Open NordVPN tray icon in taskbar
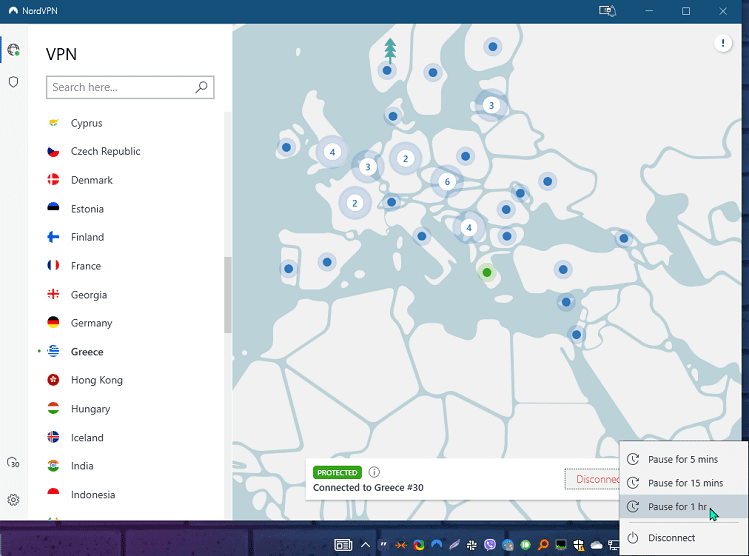Viewport: 749px width, 556px height. coord(436,545)
